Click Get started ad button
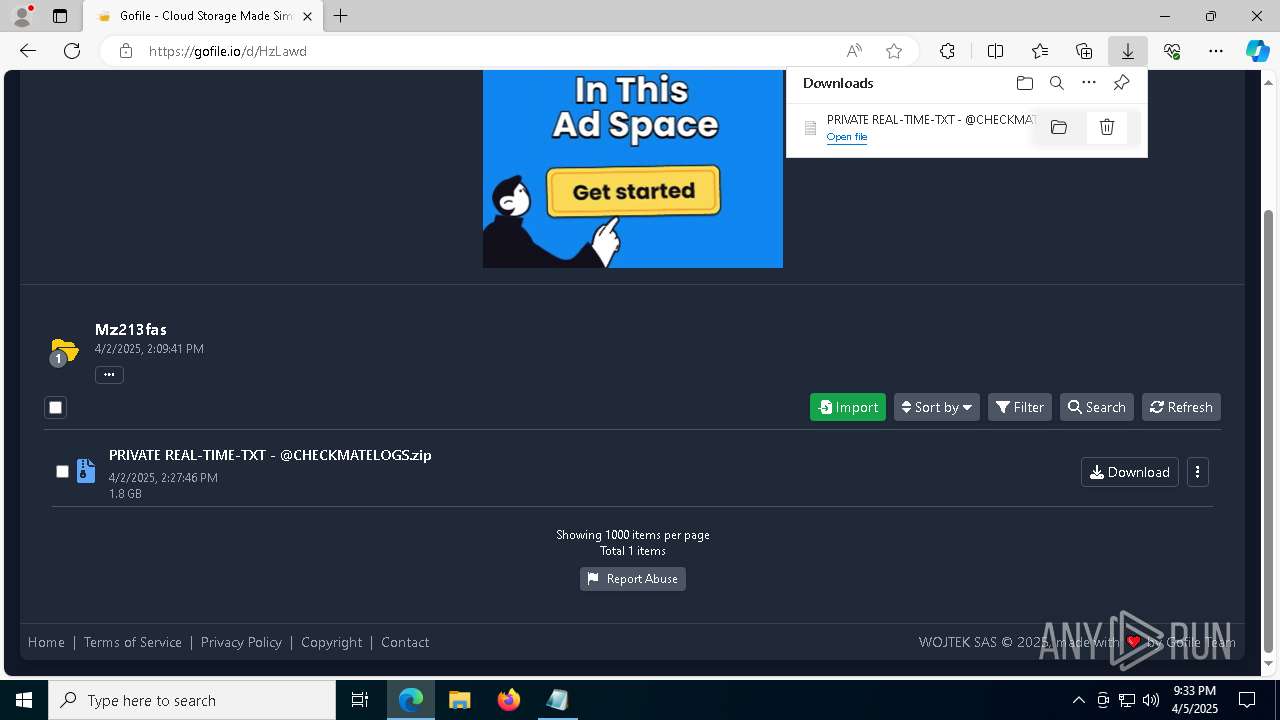The height and width of the screenshot is (720, 1280). (x=634, y=191)
